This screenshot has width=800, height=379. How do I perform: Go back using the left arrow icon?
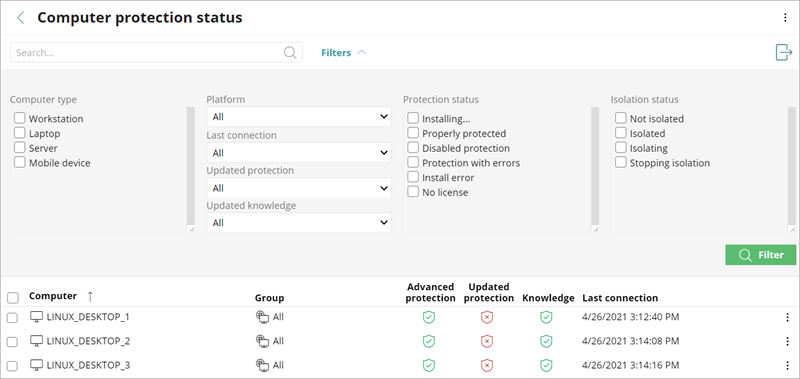20,18
